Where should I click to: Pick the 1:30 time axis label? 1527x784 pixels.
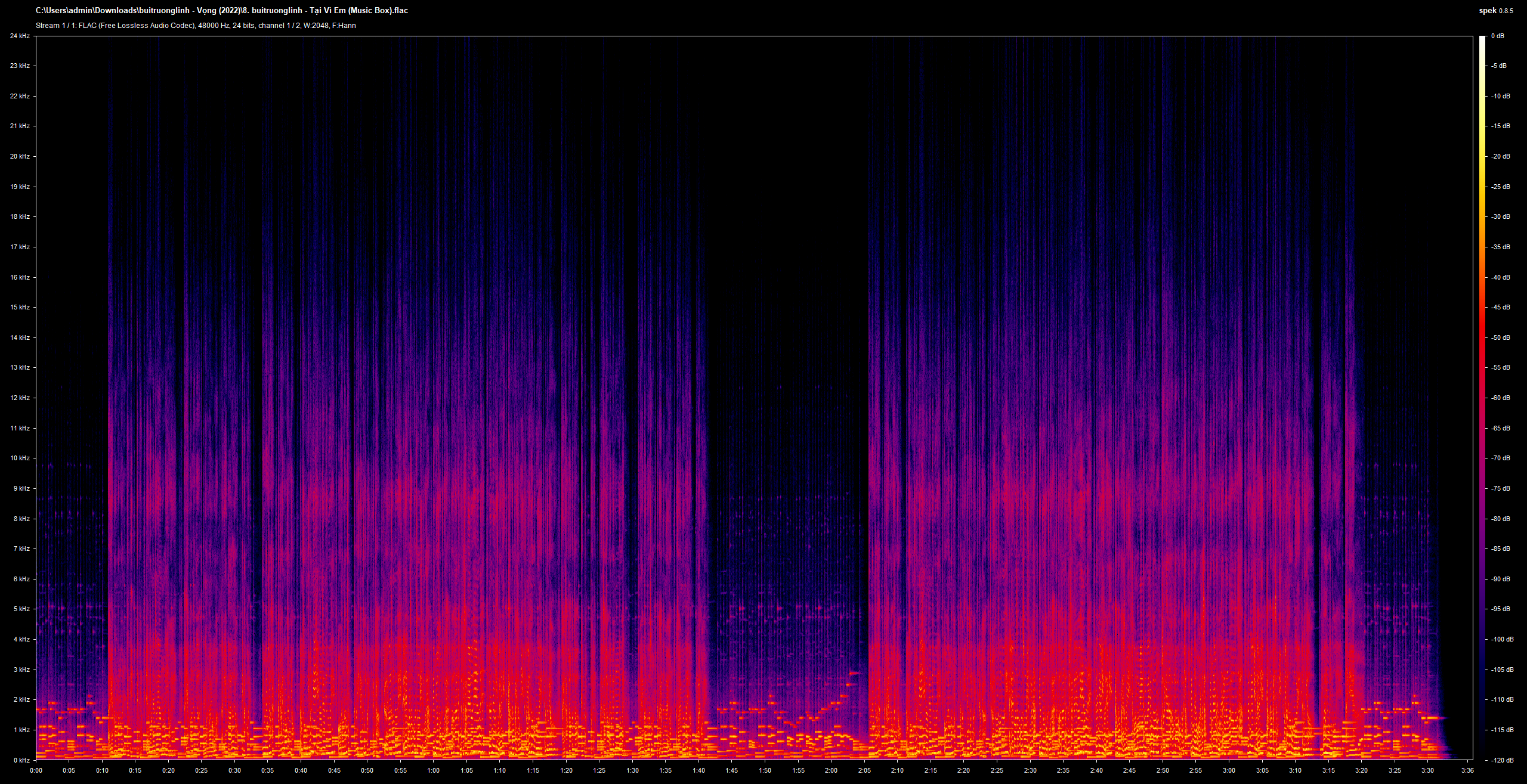(x=632, y=770)
